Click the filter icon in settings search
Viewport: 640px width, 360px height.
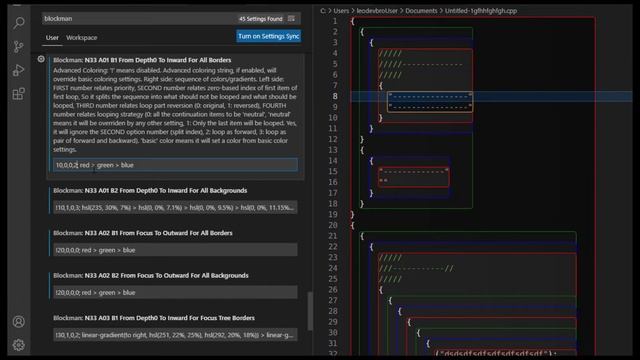pos(291,18)
